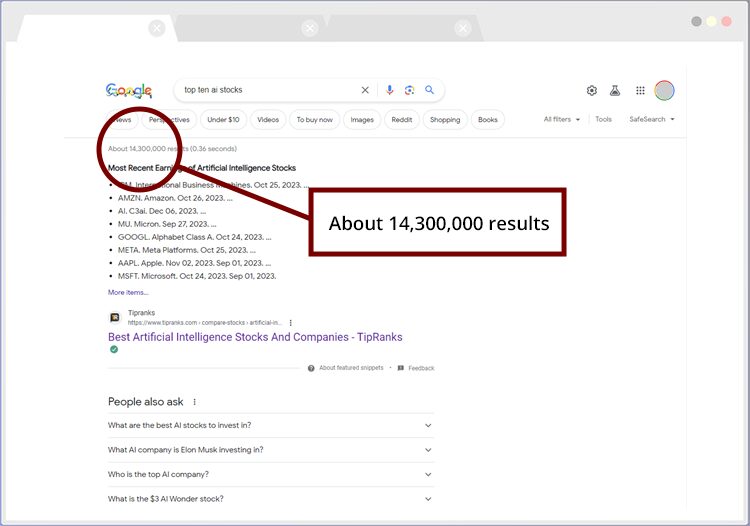Expand "What are the best AI stocks" question
The height and width of the screenshot is (526, 750).
428,425
